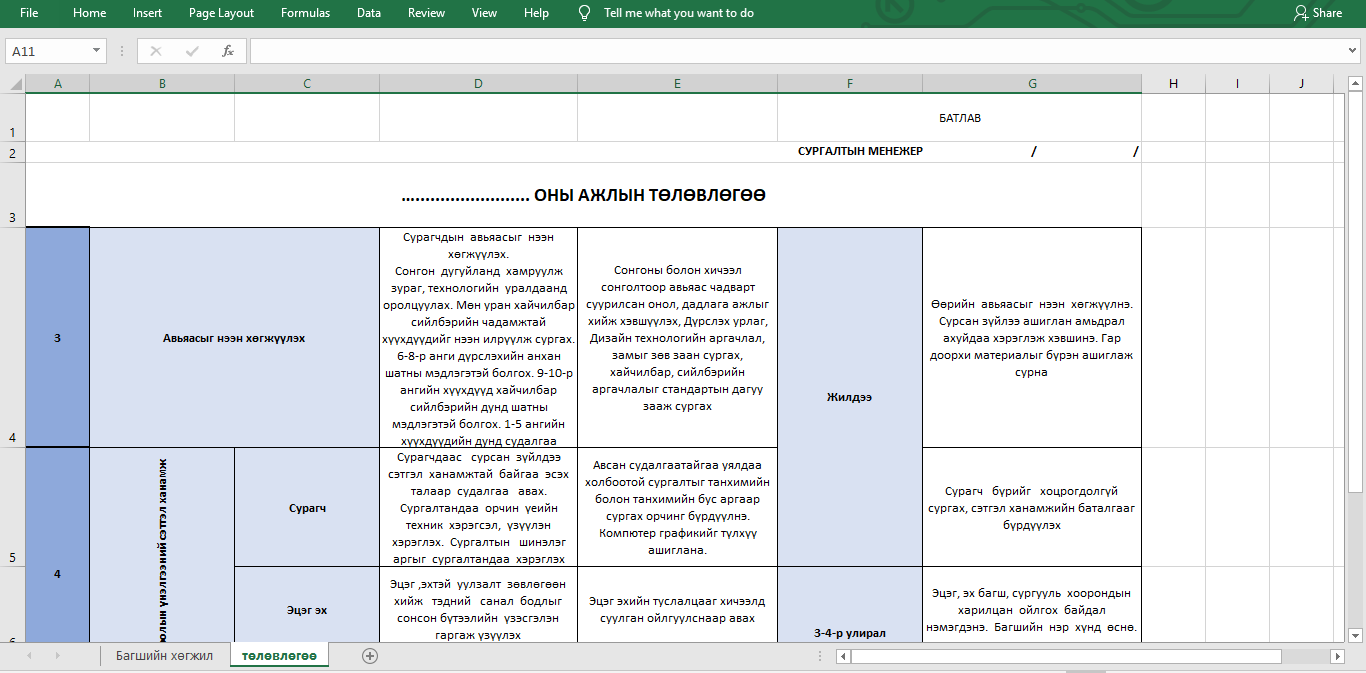Click the Share button
Image resolution: width=1366 pixels, height=673 pixels.
click(1318, 13)
